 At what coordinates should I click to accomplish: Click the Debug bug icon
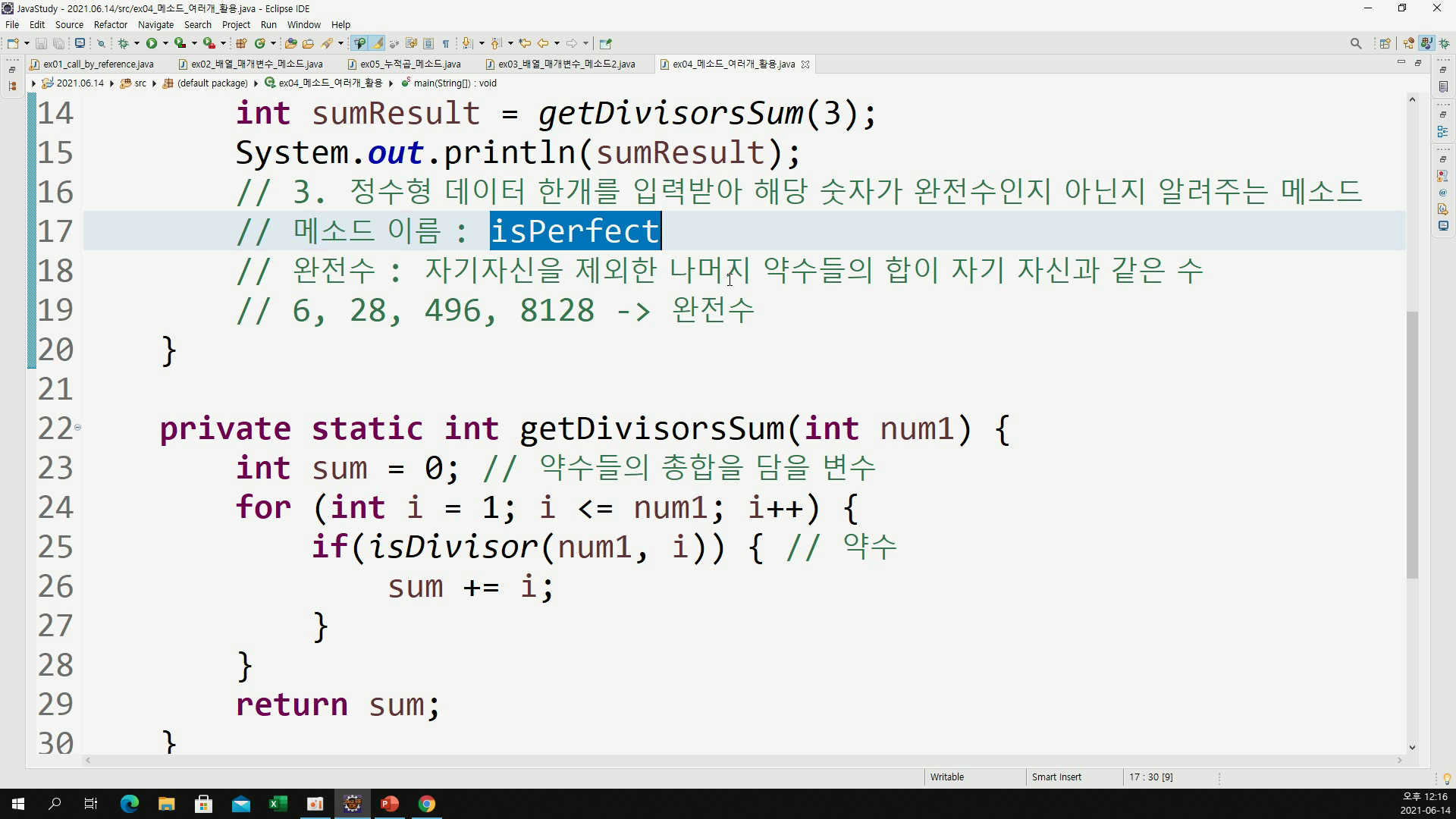tap(123, 43)
